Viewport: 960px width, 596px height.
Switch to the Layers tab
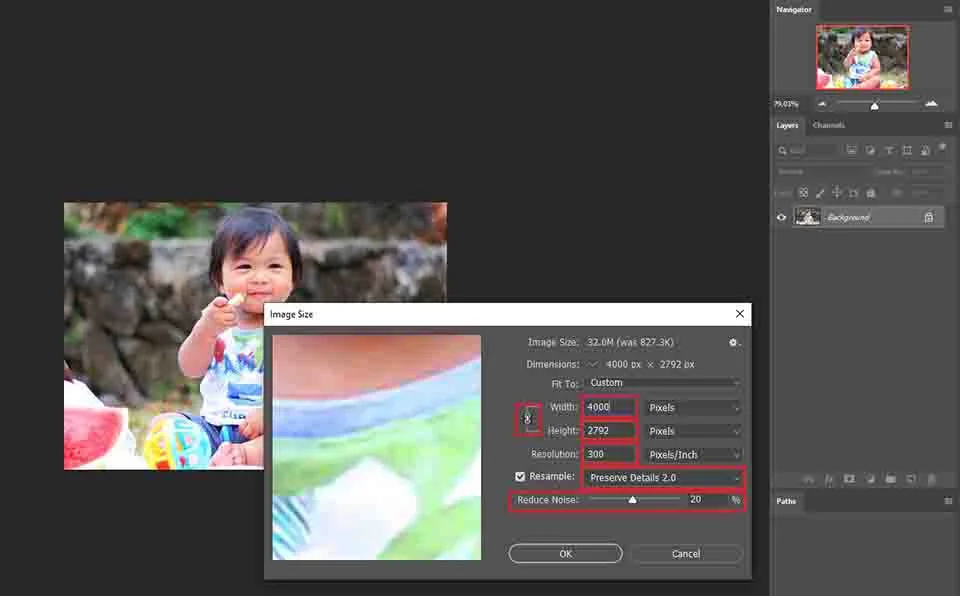[787, 125]
